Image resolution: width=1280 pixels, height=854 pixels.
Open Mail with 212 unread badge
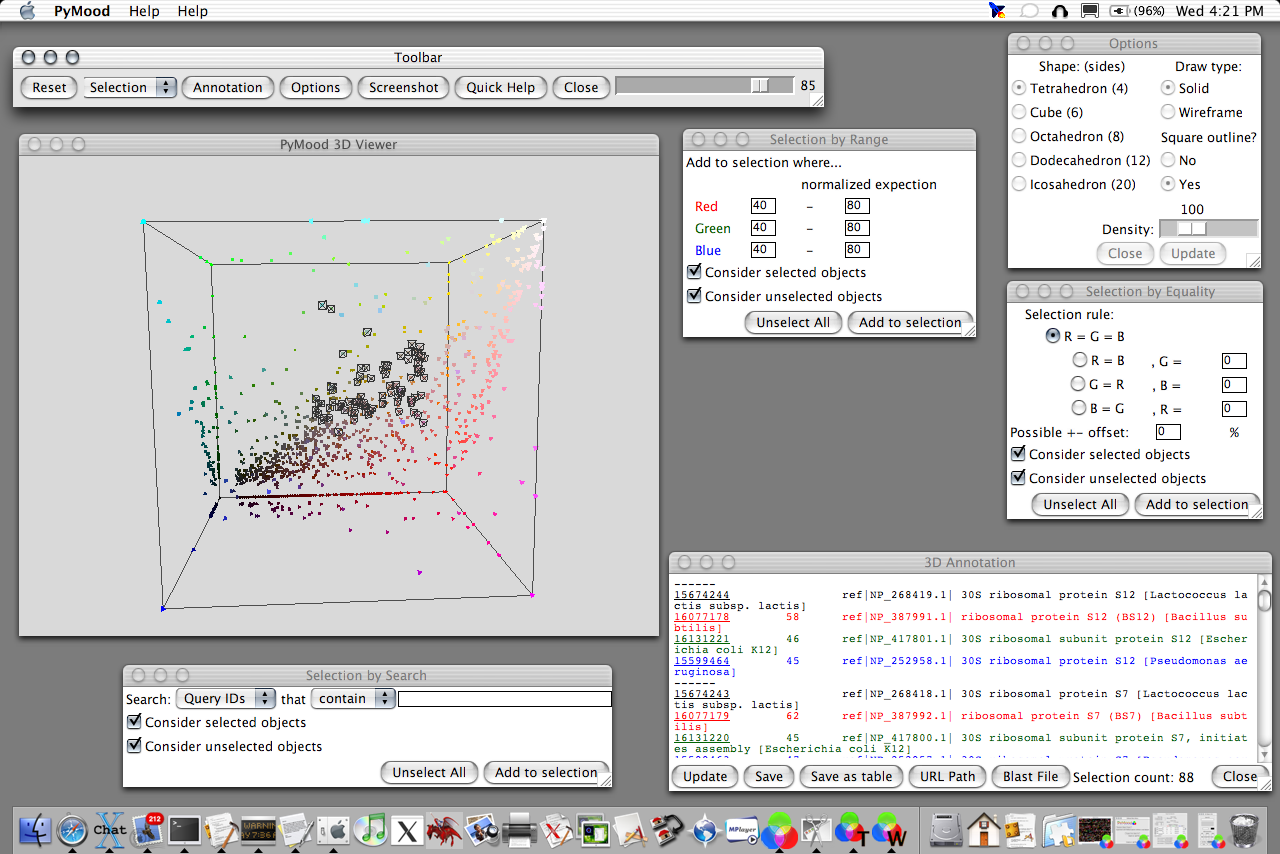click(147, 829)
